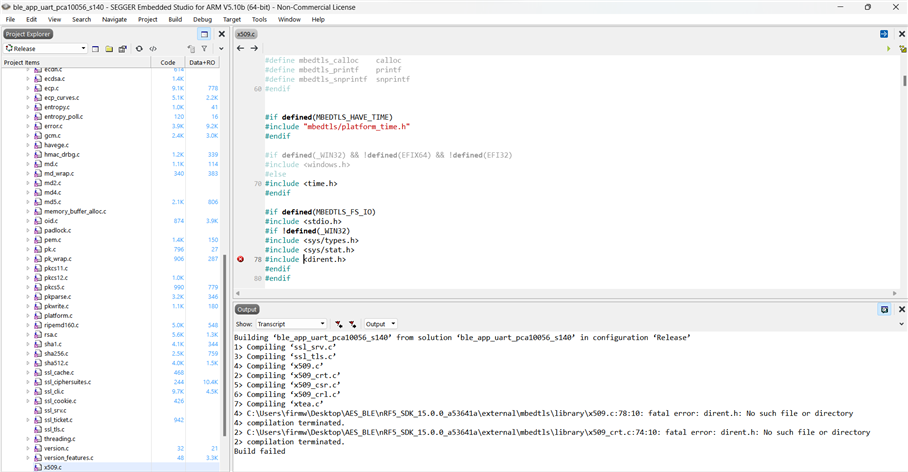Close the Project Explorer panel
Image resolution: width=908 pixels, height=472 pixels.
click(221, 34)
